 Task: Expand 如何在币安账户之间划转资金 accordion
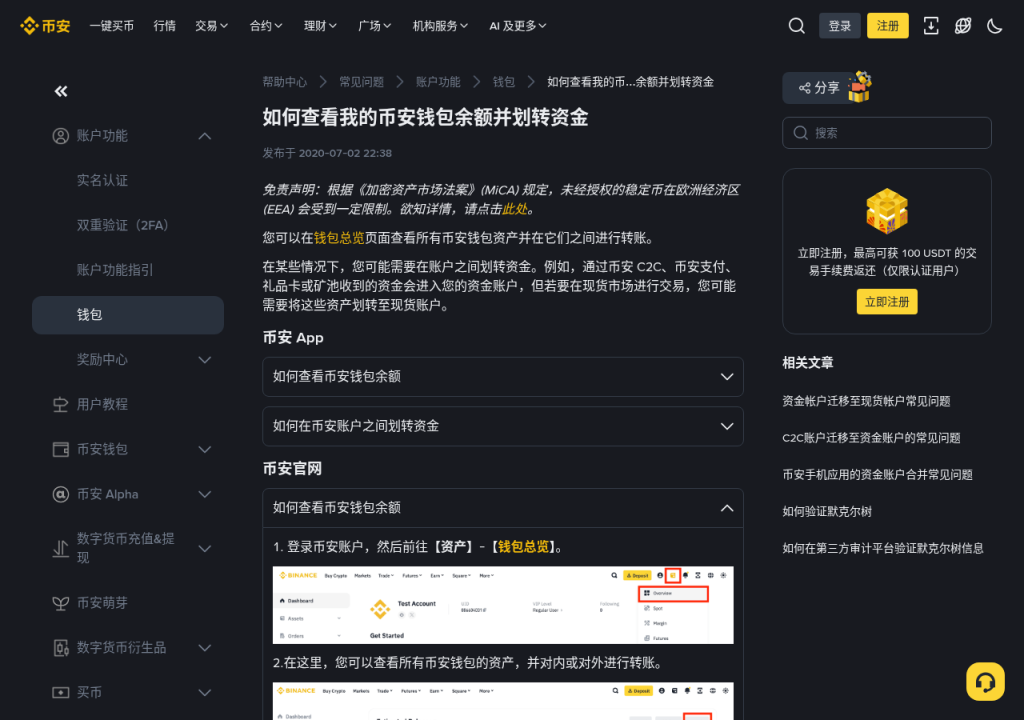coord(503,427)
